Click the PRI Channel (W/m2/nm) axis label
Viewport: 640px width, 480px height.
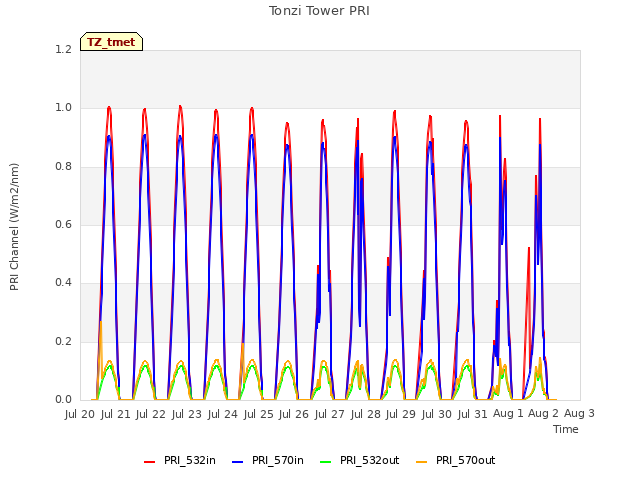(14, 227)
